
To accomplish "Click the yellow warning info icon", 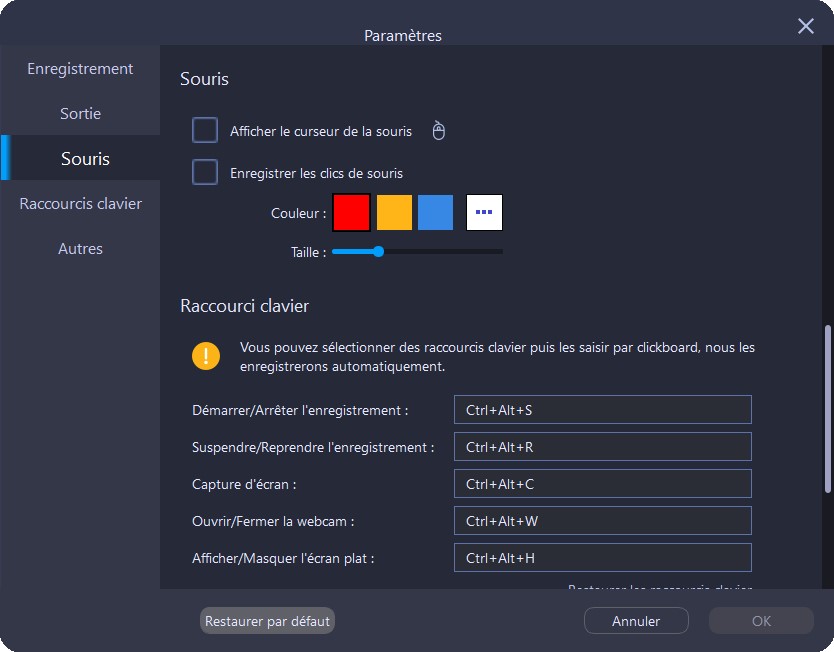I will click(206, 356).
